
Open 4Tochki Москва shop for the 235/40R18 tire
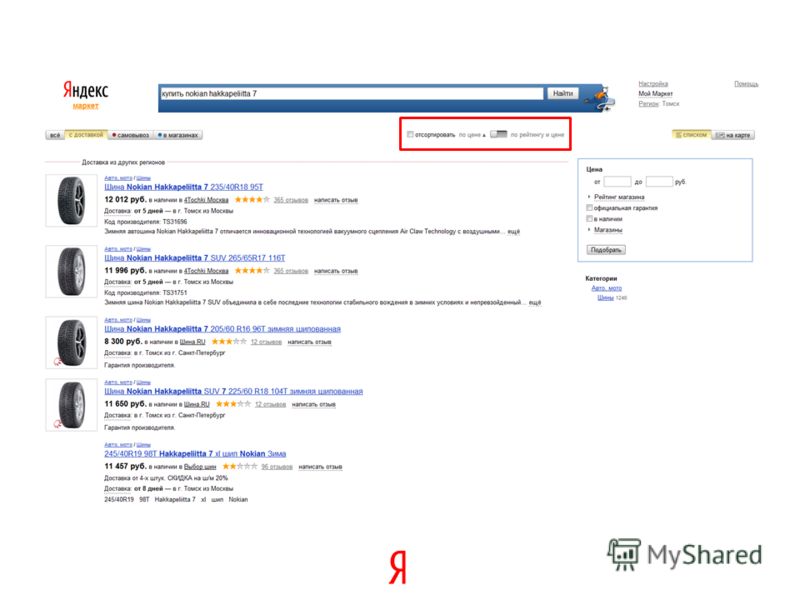tap(206, 200)
